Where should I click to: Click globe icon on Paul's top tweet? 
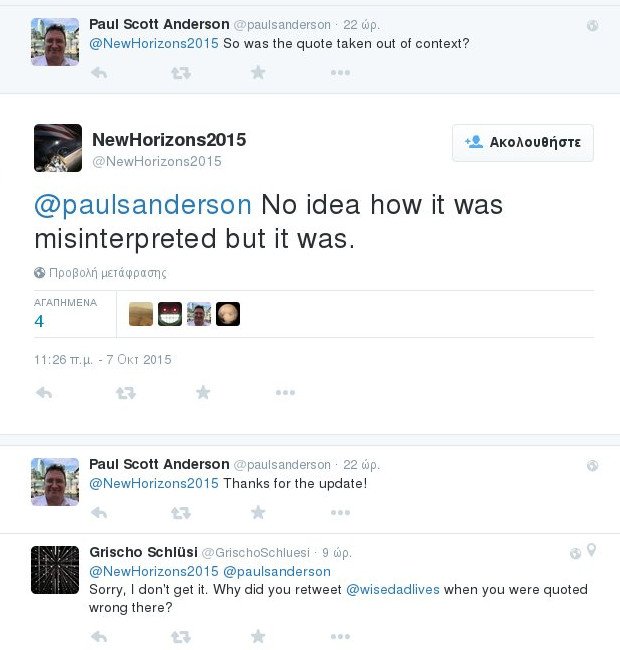[592, 25]
